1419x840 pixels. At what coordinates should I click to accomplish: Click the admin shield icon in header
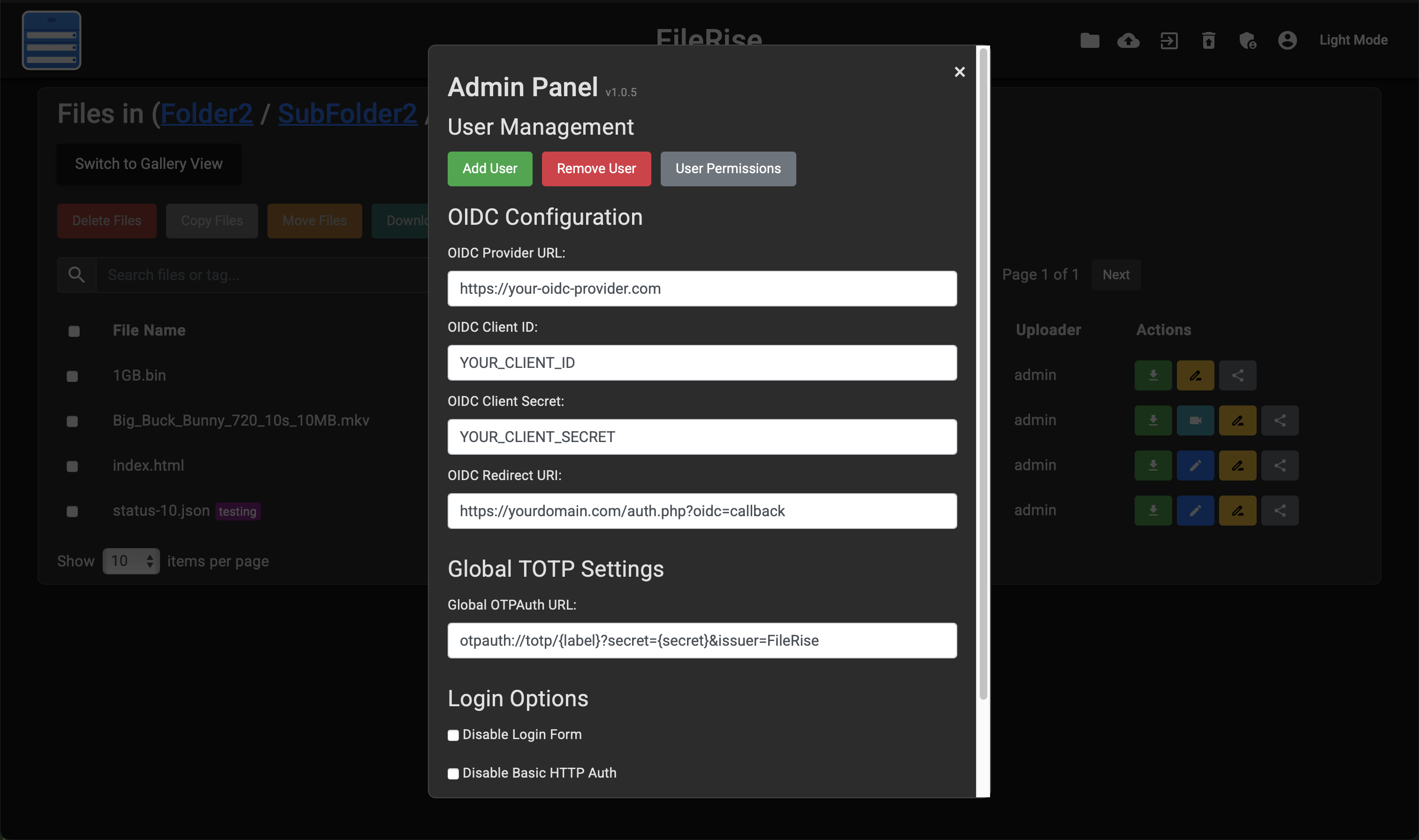(1248, 40)
